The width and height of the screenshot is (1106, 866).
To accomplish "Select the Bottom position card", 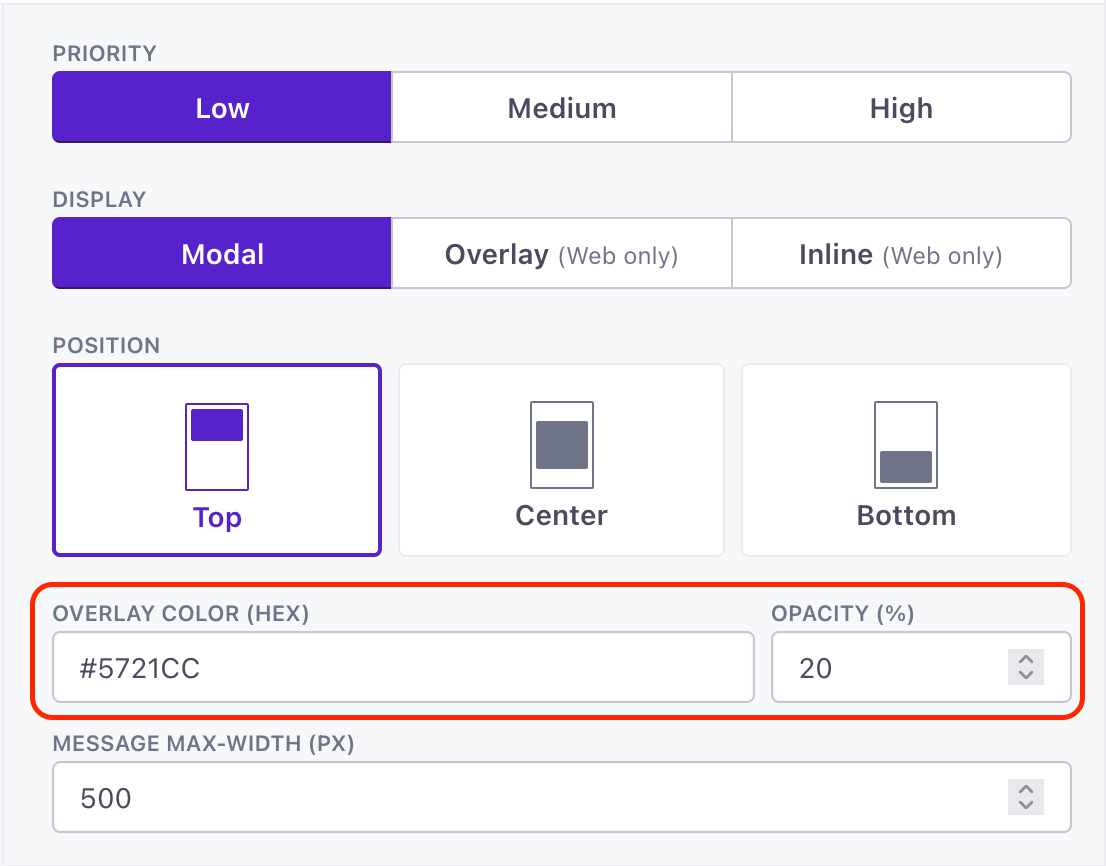I will [906, 460].
